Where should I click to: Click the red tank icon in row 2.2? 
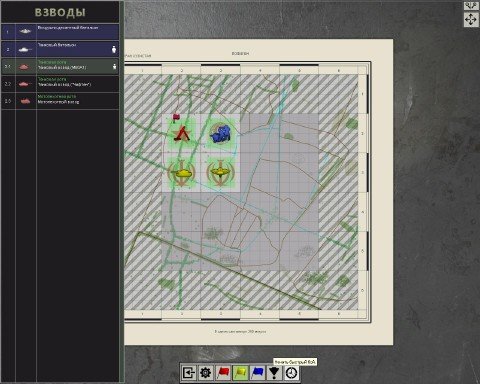tap(25, 84)
